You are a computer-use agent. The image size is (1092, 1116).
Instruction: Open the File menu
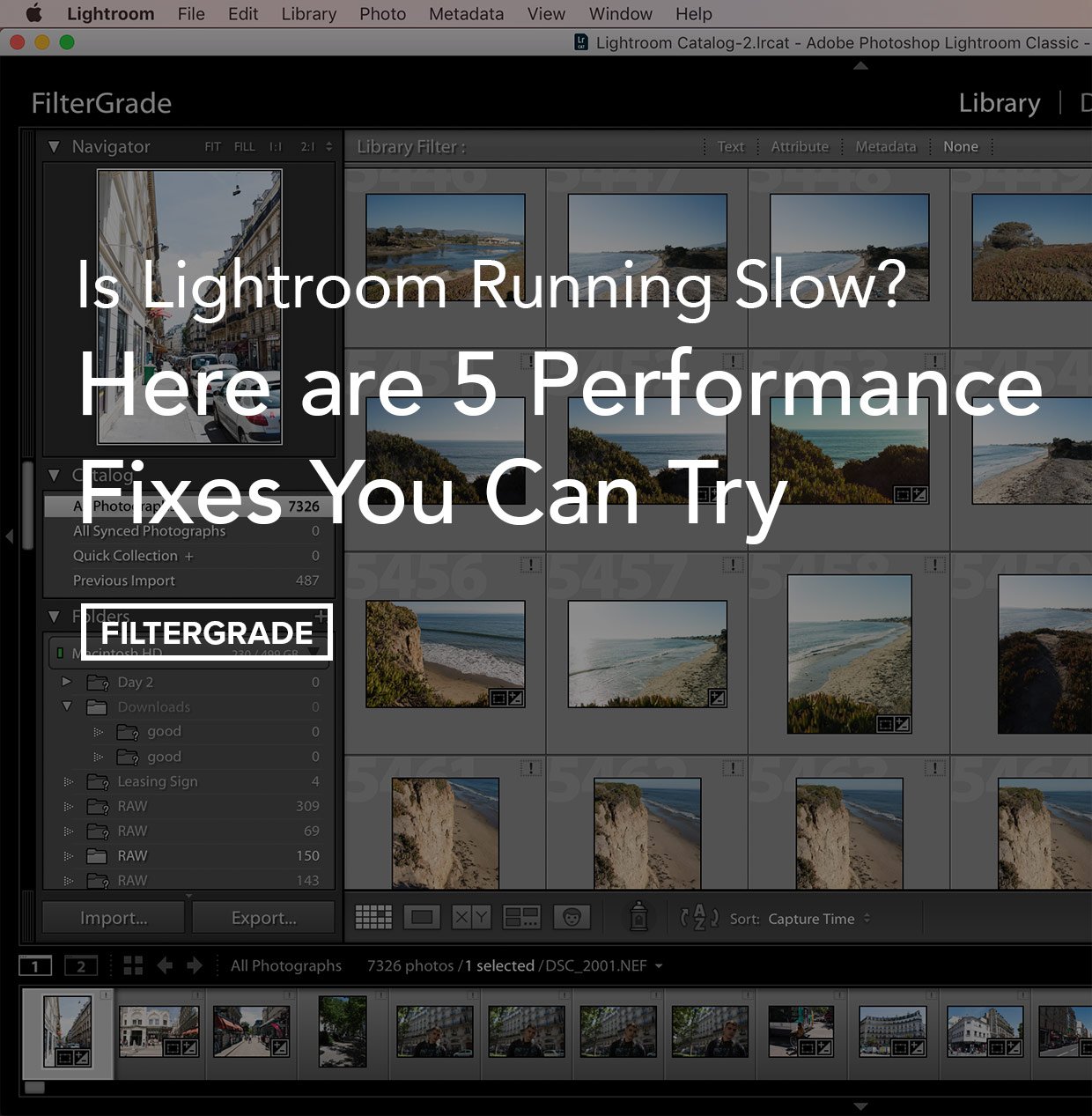pos(191,14)
